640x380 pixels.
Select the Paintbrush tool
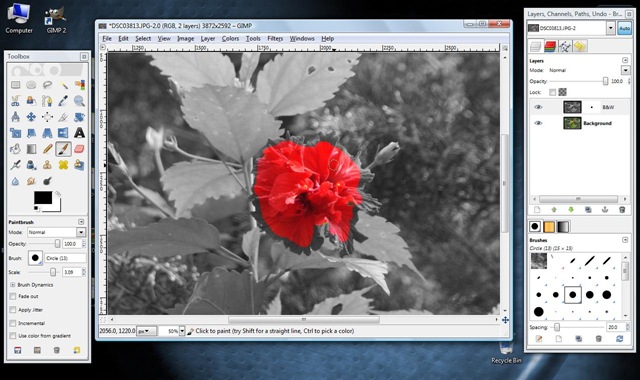coord(63,149)
